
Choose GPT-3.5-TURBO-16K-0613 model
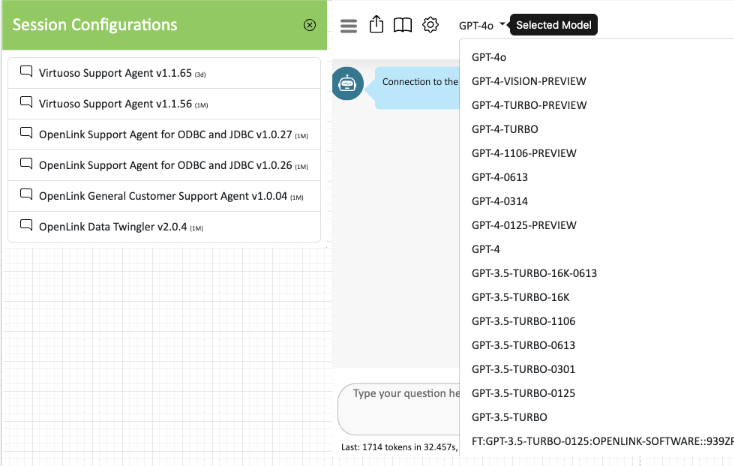tap(534, 273)
